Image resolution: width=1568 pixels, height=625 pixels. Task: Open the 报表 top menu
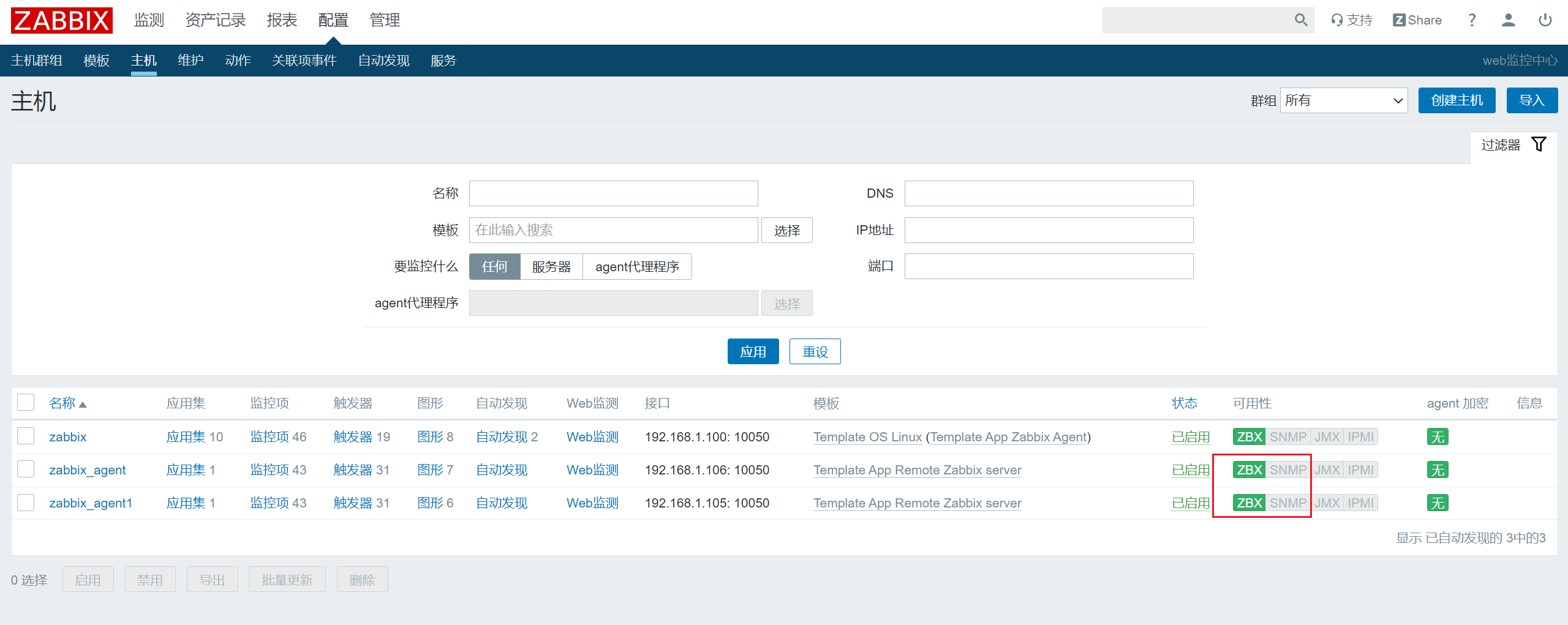(x=282, y=20)
